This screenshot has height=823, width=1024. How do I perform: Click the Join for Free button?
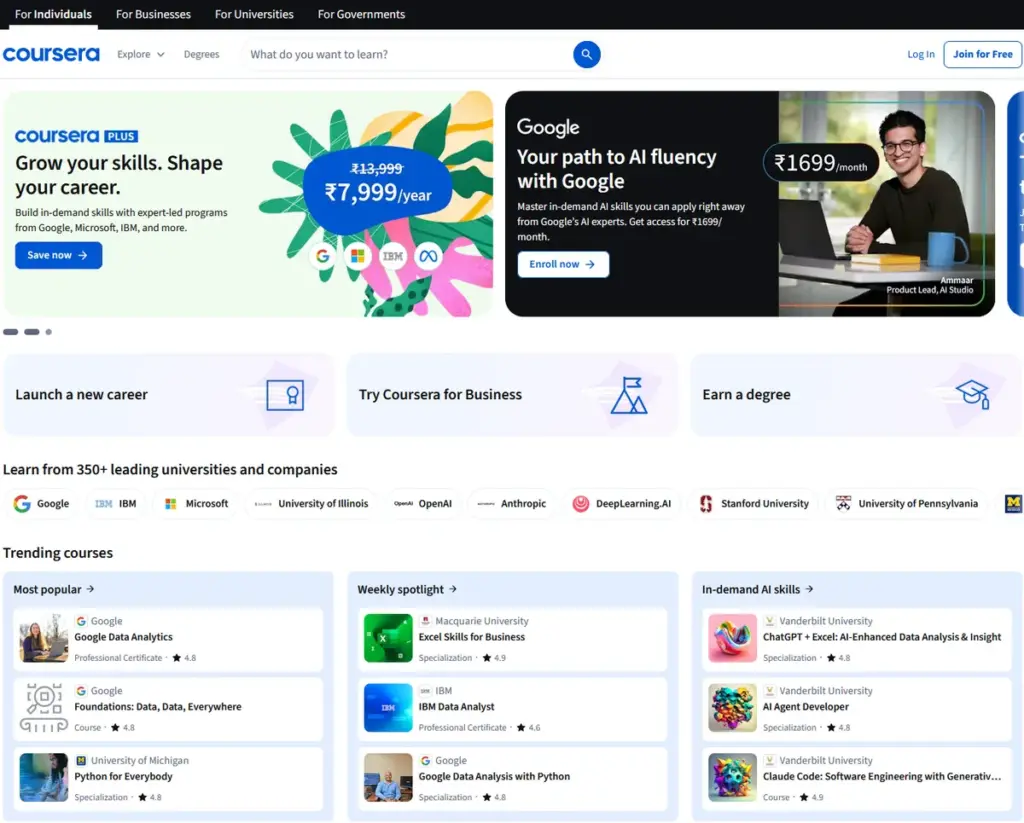coord(982,54)
